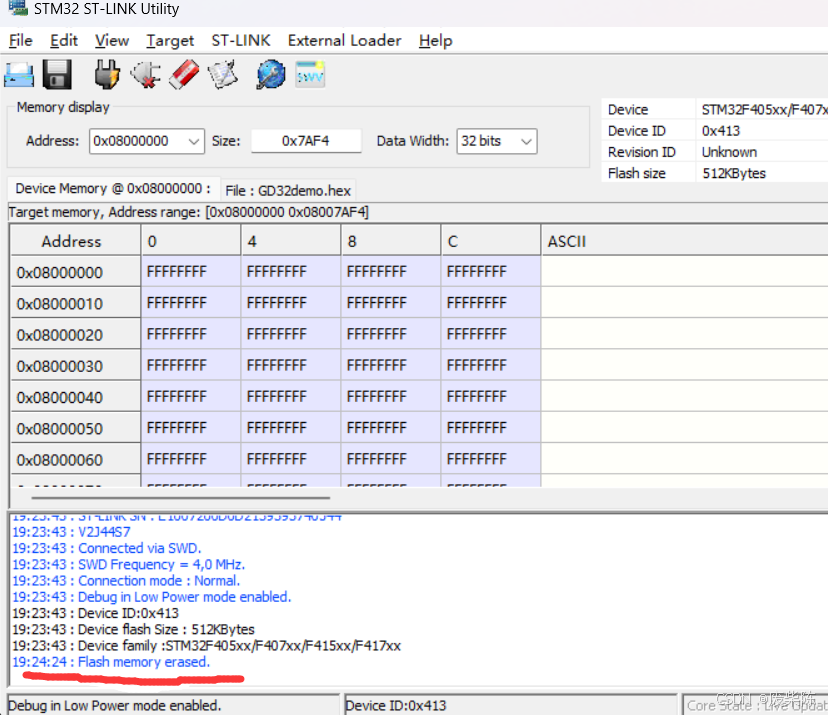
Task: Click FFFFFFFF cell in row 0x08000050 column 4
Action: click(291, 428)
